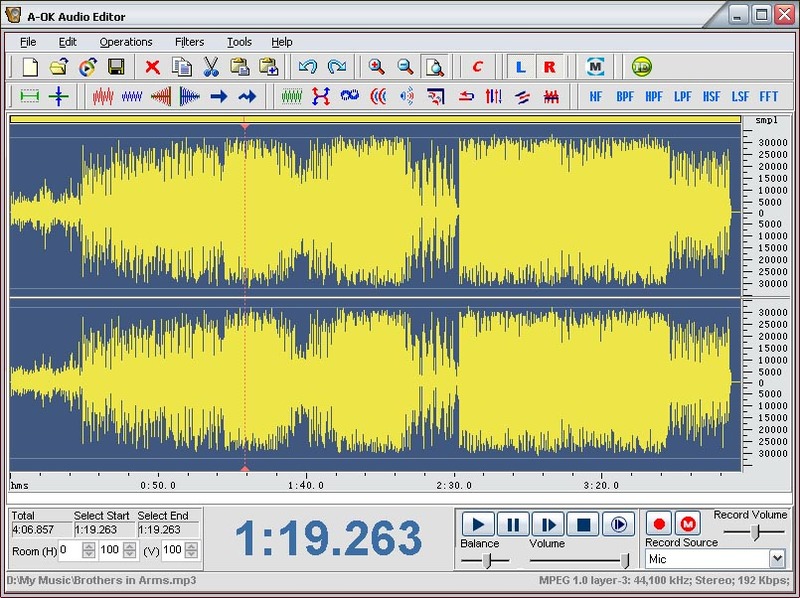Apply the NF notch filter
Image resolution: width=800 pixels, height=598 pixels.
[595, 96]
